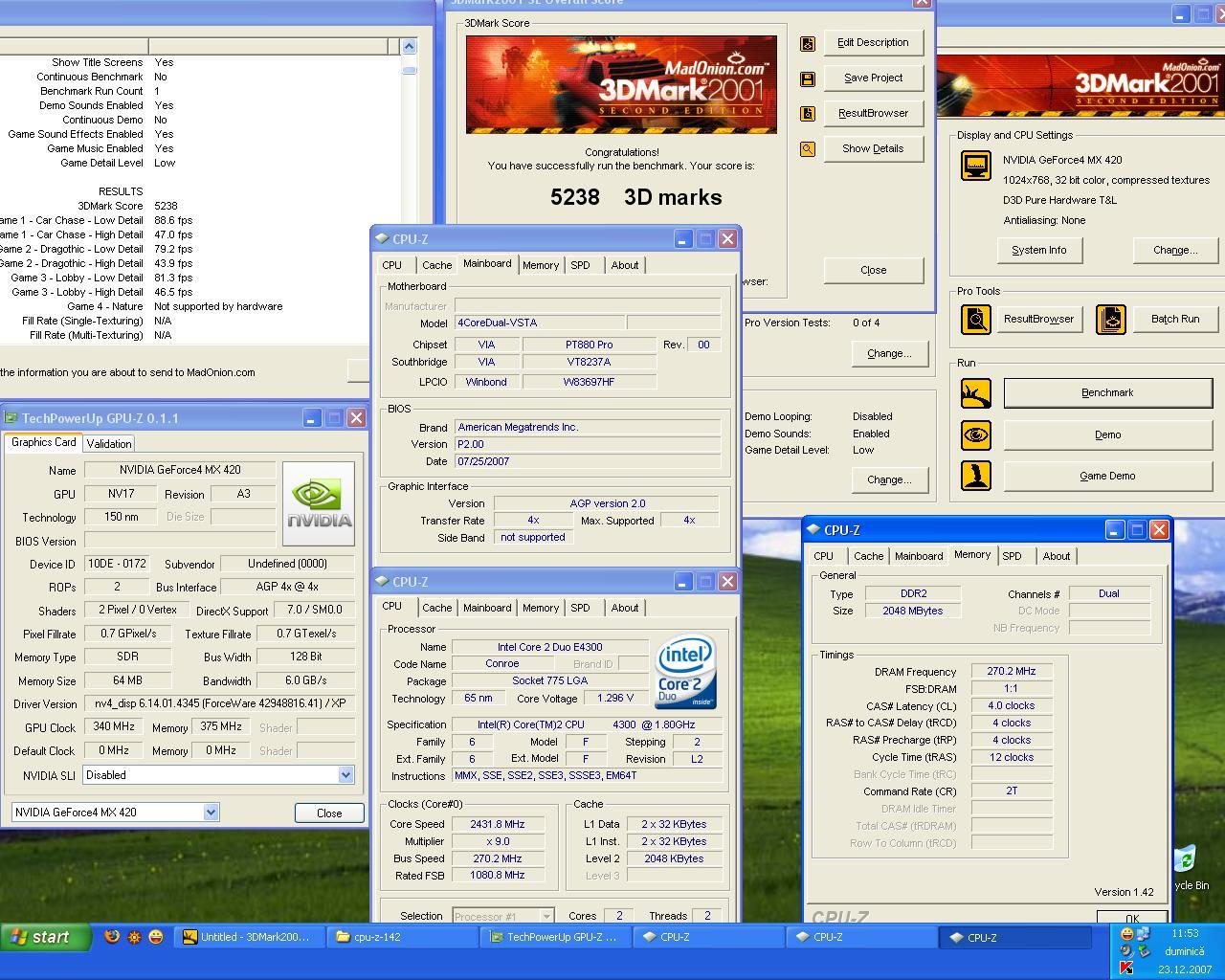1225x980 pixels.
Task: Switch to cpu-z-142 folder in taskbar
Action: tap(402, 937)
